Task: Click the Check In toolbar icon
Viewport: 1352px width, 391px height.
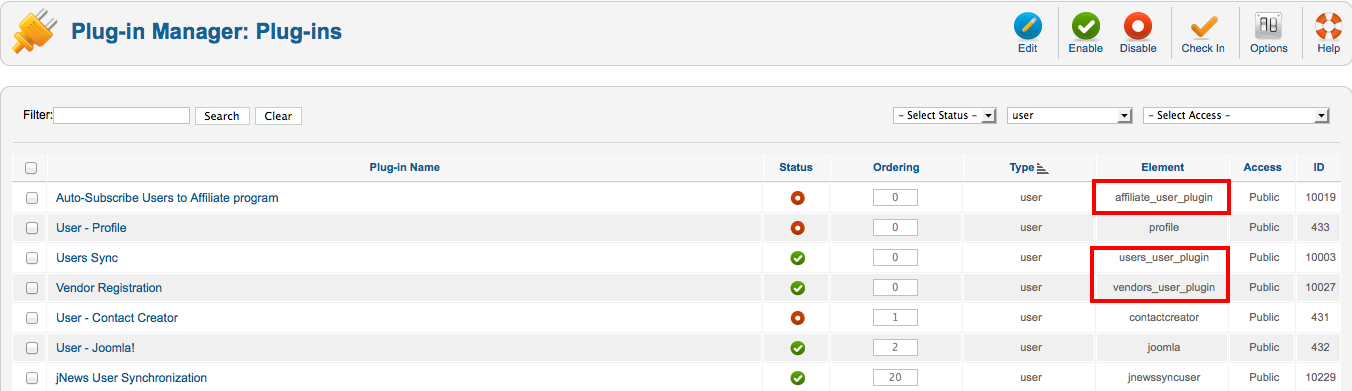Action: (x=1203, y=27)
